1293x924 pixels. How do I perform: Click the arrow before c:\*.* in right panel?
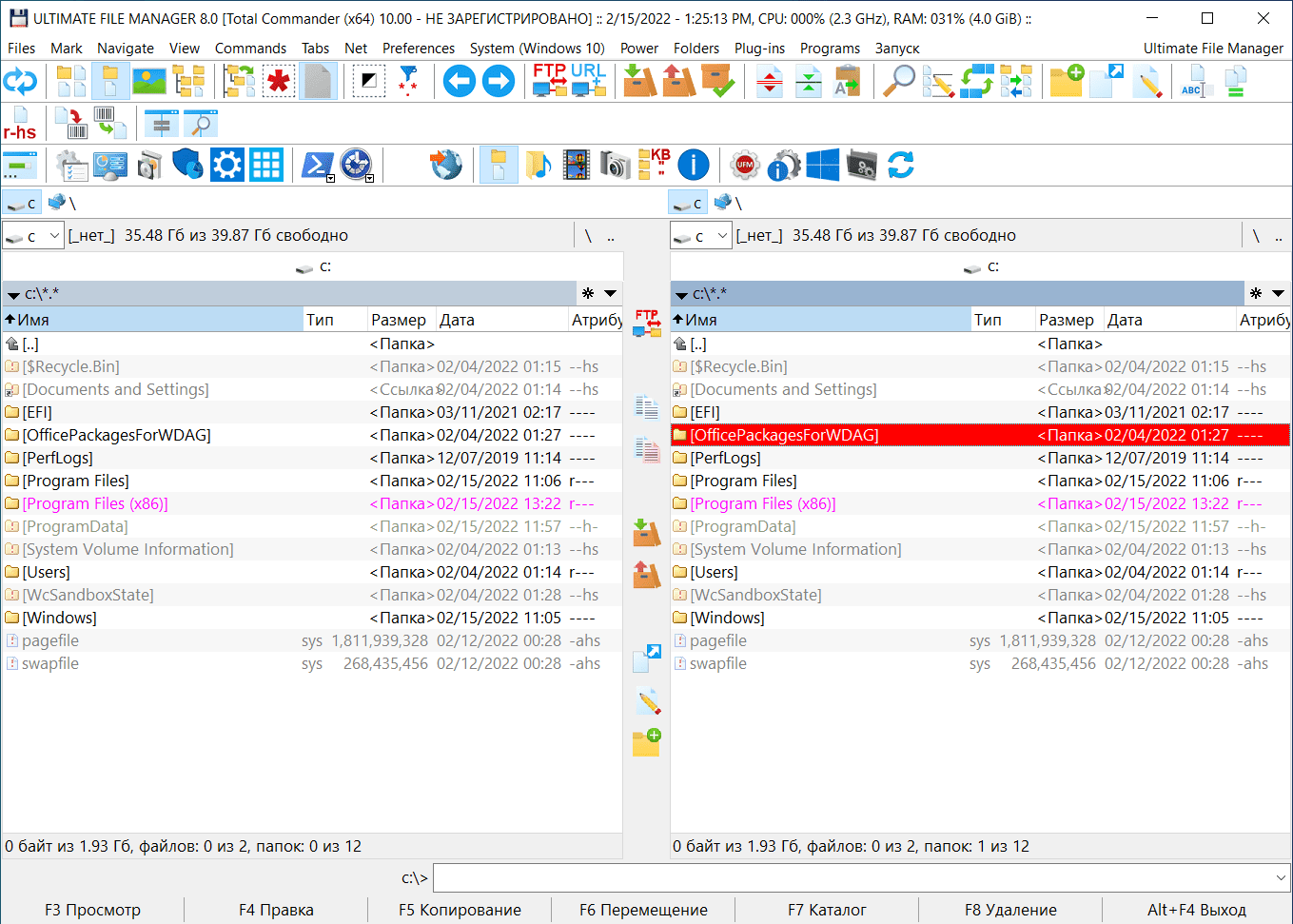(682, 295)
